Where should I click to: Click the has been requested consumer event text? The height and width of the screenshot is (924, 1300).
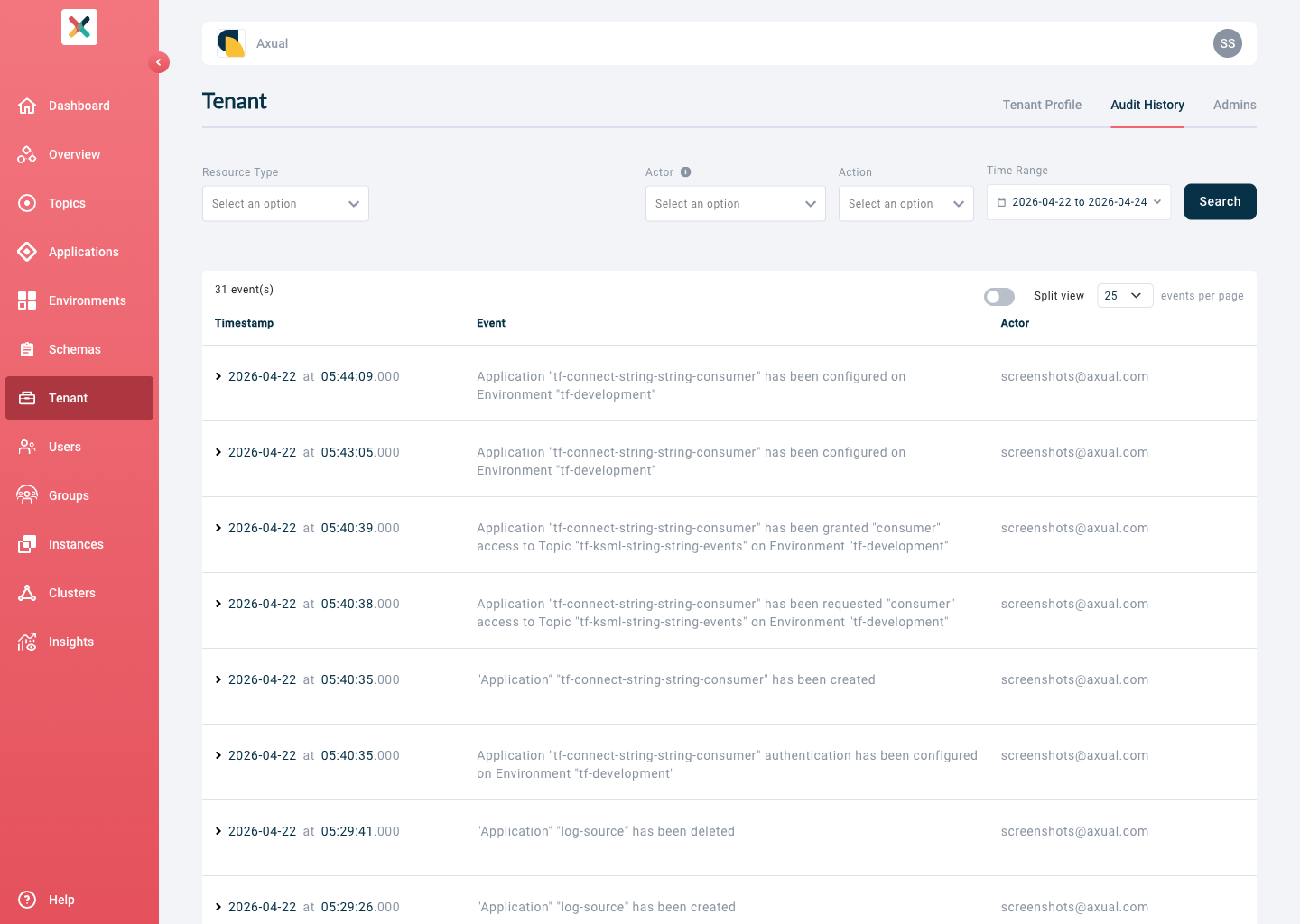[716, 613]
